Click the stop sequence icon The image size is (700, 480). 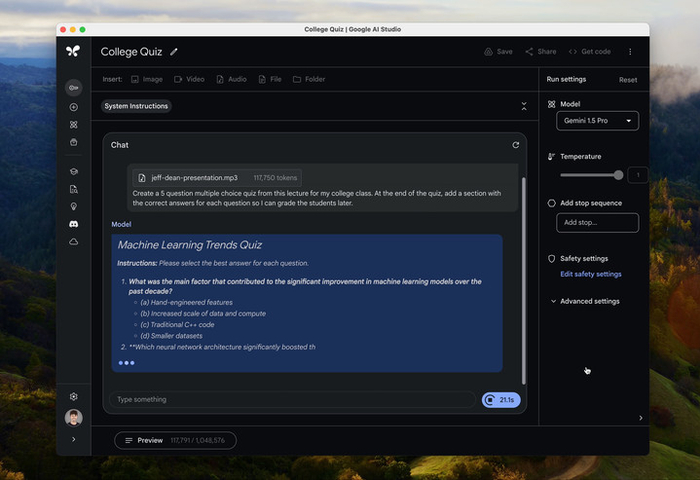(x=551, y=203)
